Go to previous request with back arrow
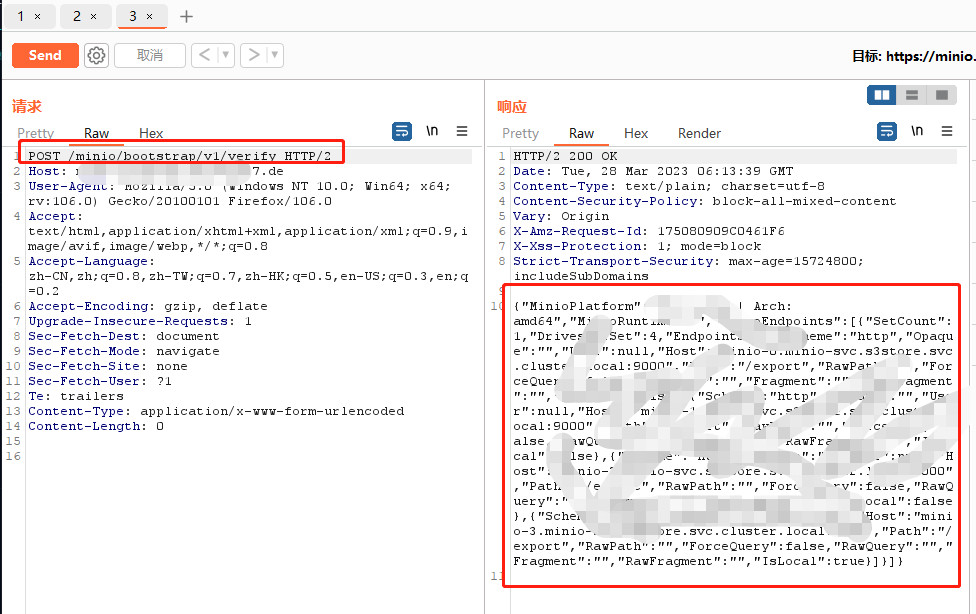 coord(204,55)
